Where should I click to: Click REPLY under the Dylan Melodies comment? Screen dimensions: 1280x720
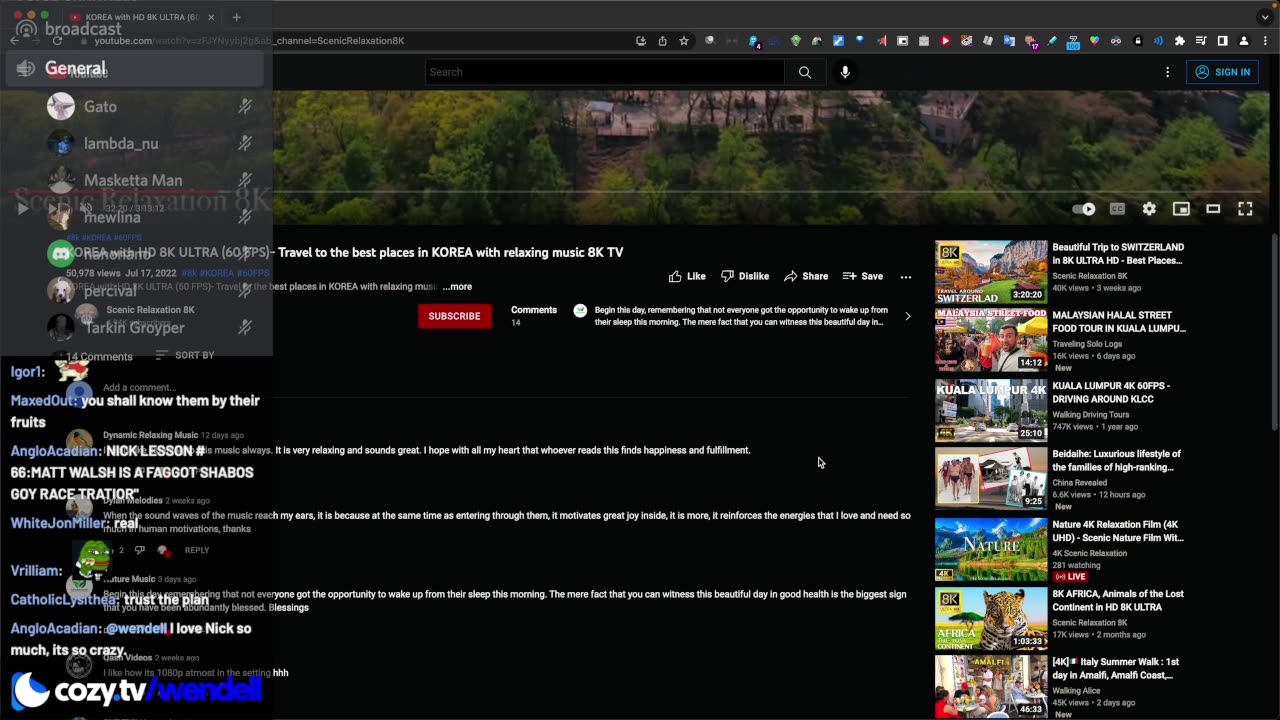click(197, 550)
